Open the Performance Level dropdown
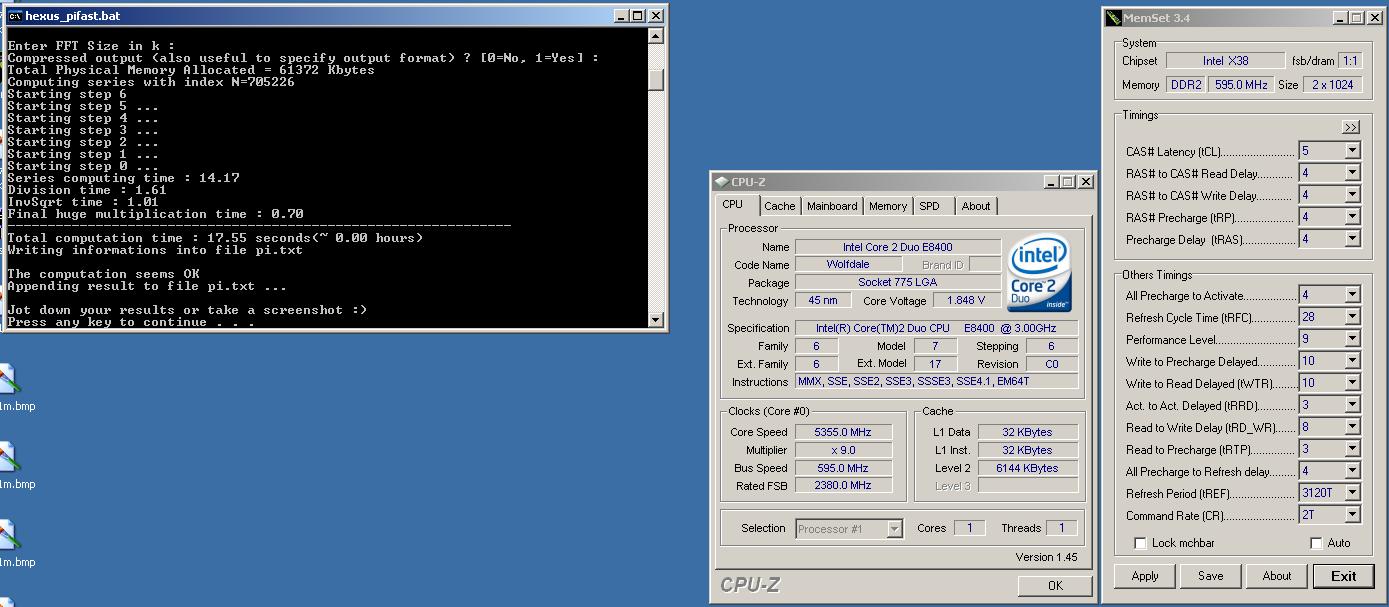Screen dimensions: 1389x607 (1352, 339)
